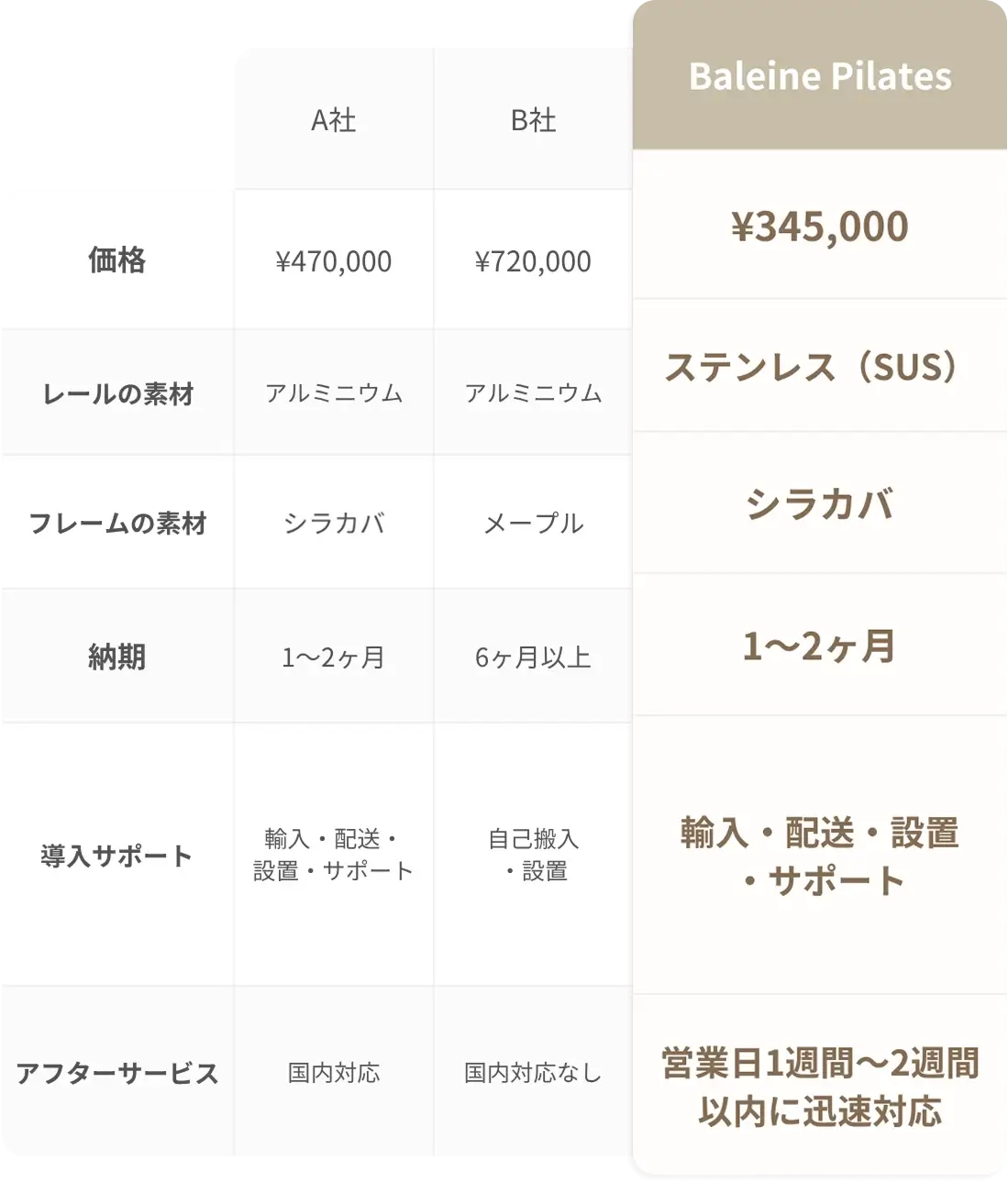Select the B社 column header
The image size is (1008, 1182).
[533, 119]
